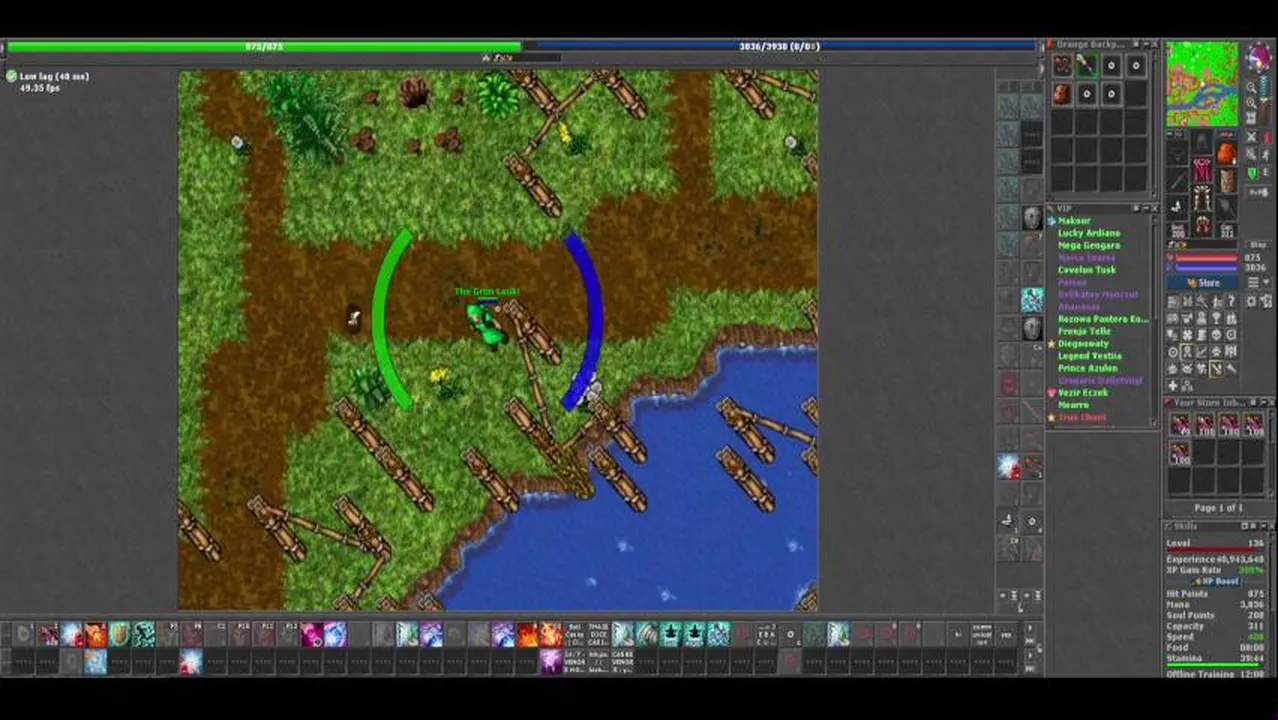Select the orange backpack in the equipment slot
Image resolution: width=1278 pixels, height=720 pixels.
pos(1226,154)
